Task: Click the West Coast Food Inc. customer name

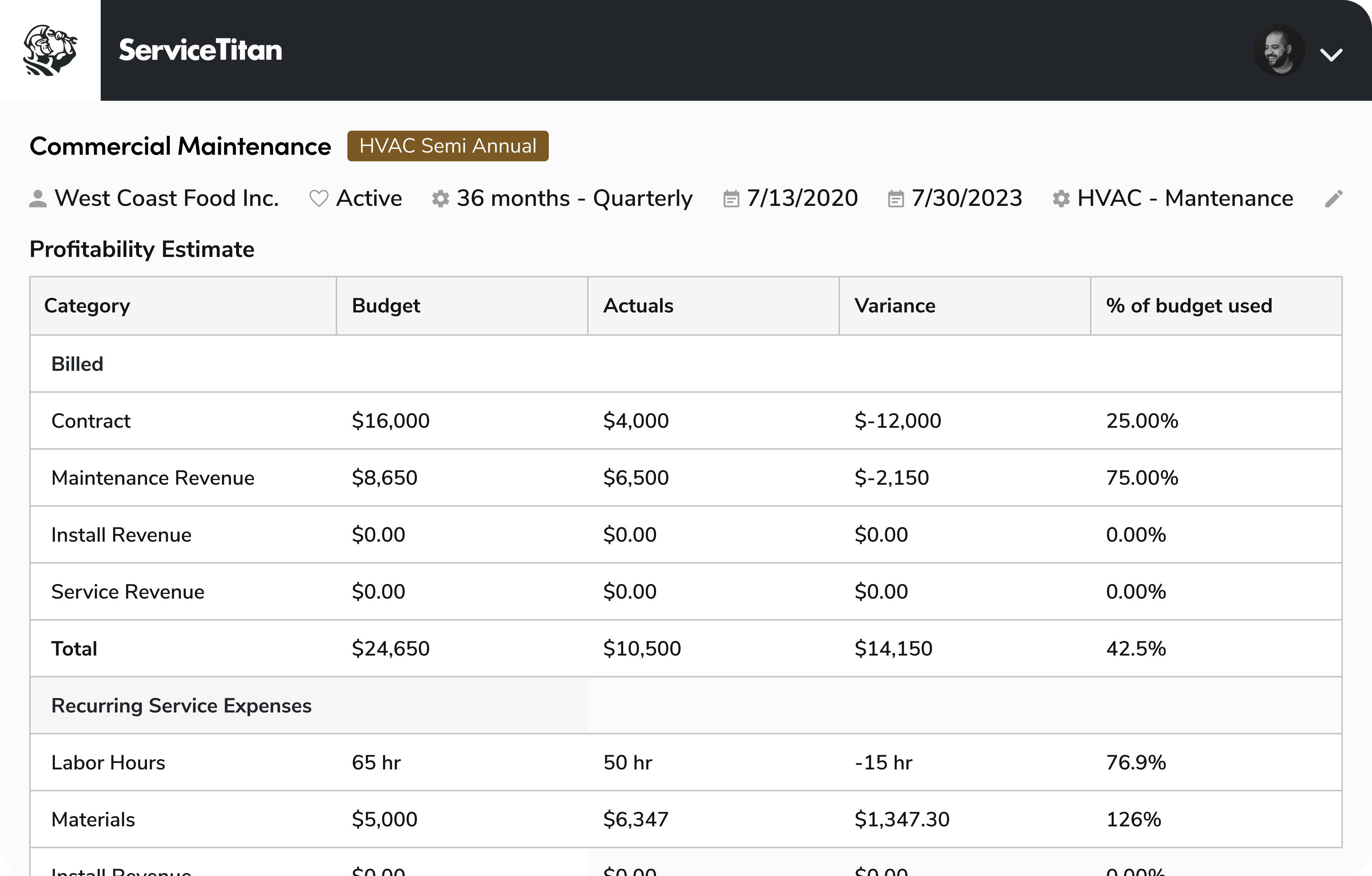Action: pyautogui.click(x=166, y=198)
